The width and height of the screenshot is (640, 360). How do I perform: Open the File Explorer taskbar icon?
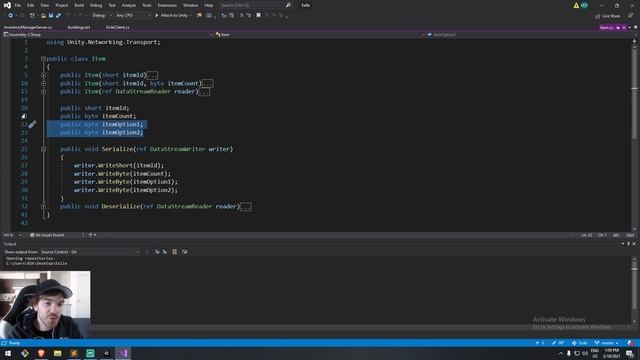point(58,353)
